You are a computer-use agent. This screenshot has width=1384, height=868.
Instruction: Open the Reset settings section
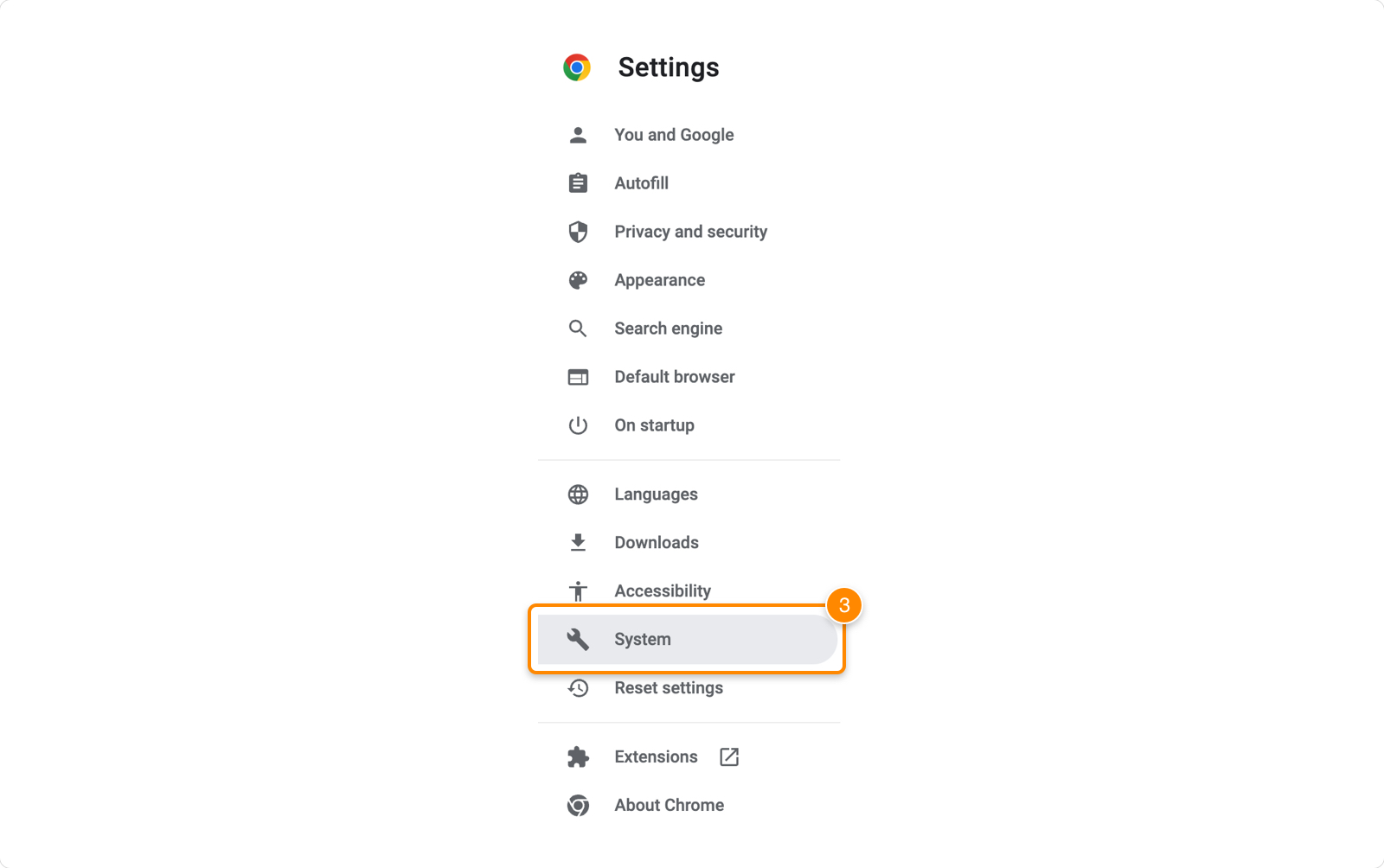[x=668, y=687]
